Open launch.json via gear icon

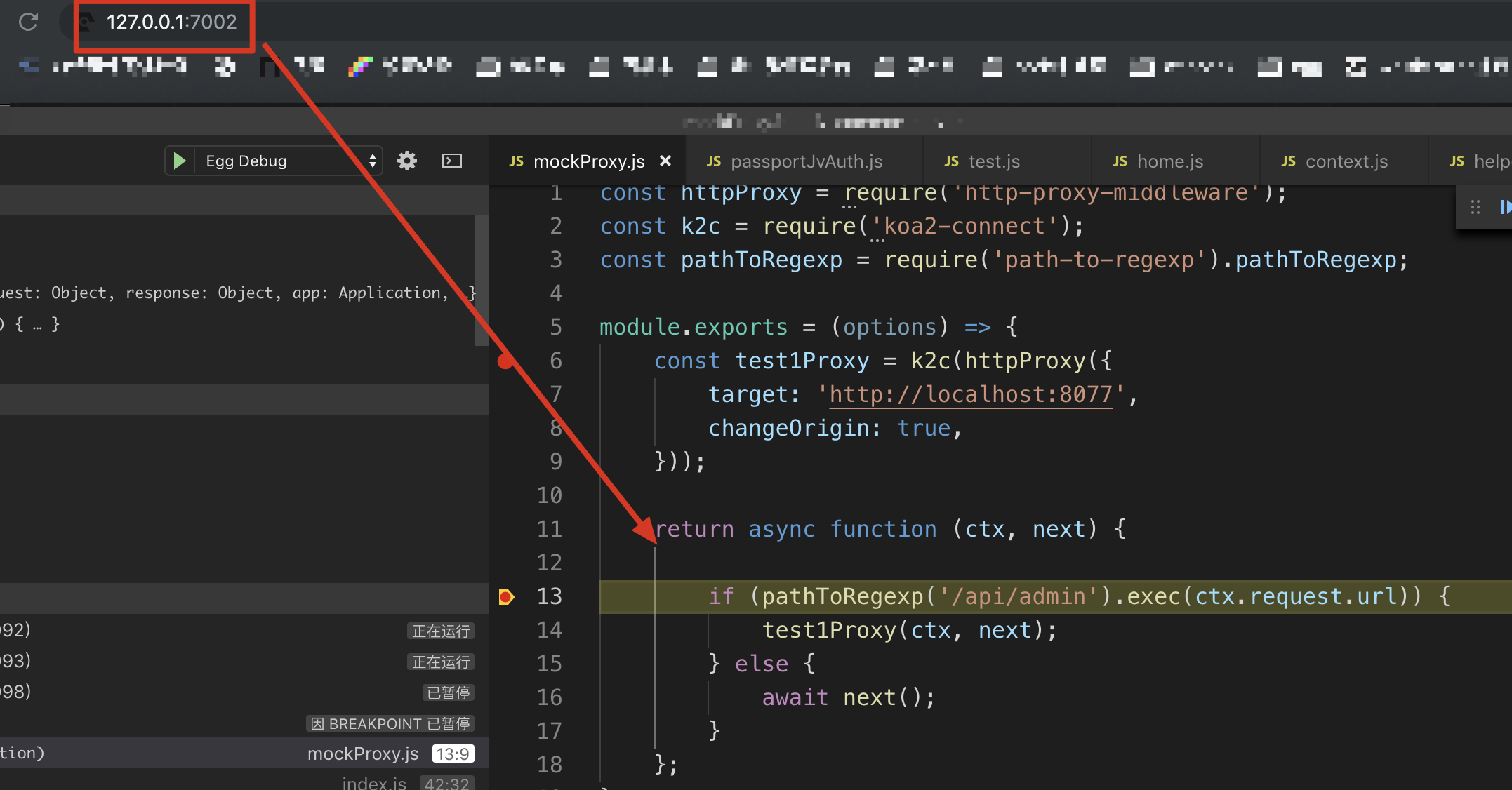pyautogui.click(x=406, y=161)
